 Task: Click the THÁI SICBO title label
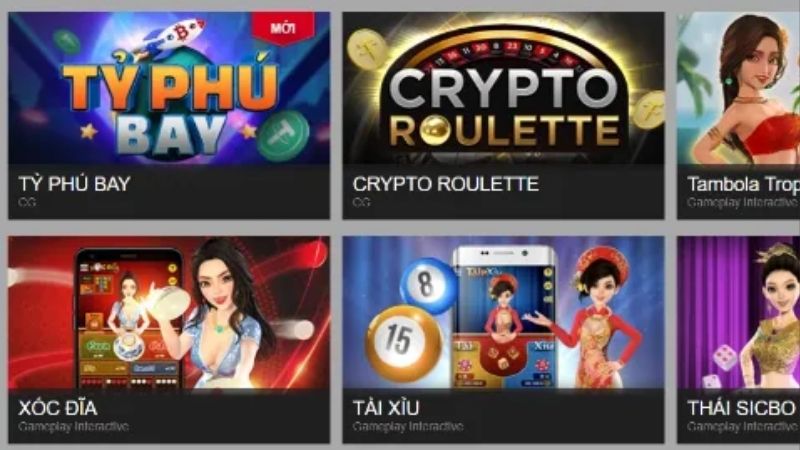[x=741, y=408]
